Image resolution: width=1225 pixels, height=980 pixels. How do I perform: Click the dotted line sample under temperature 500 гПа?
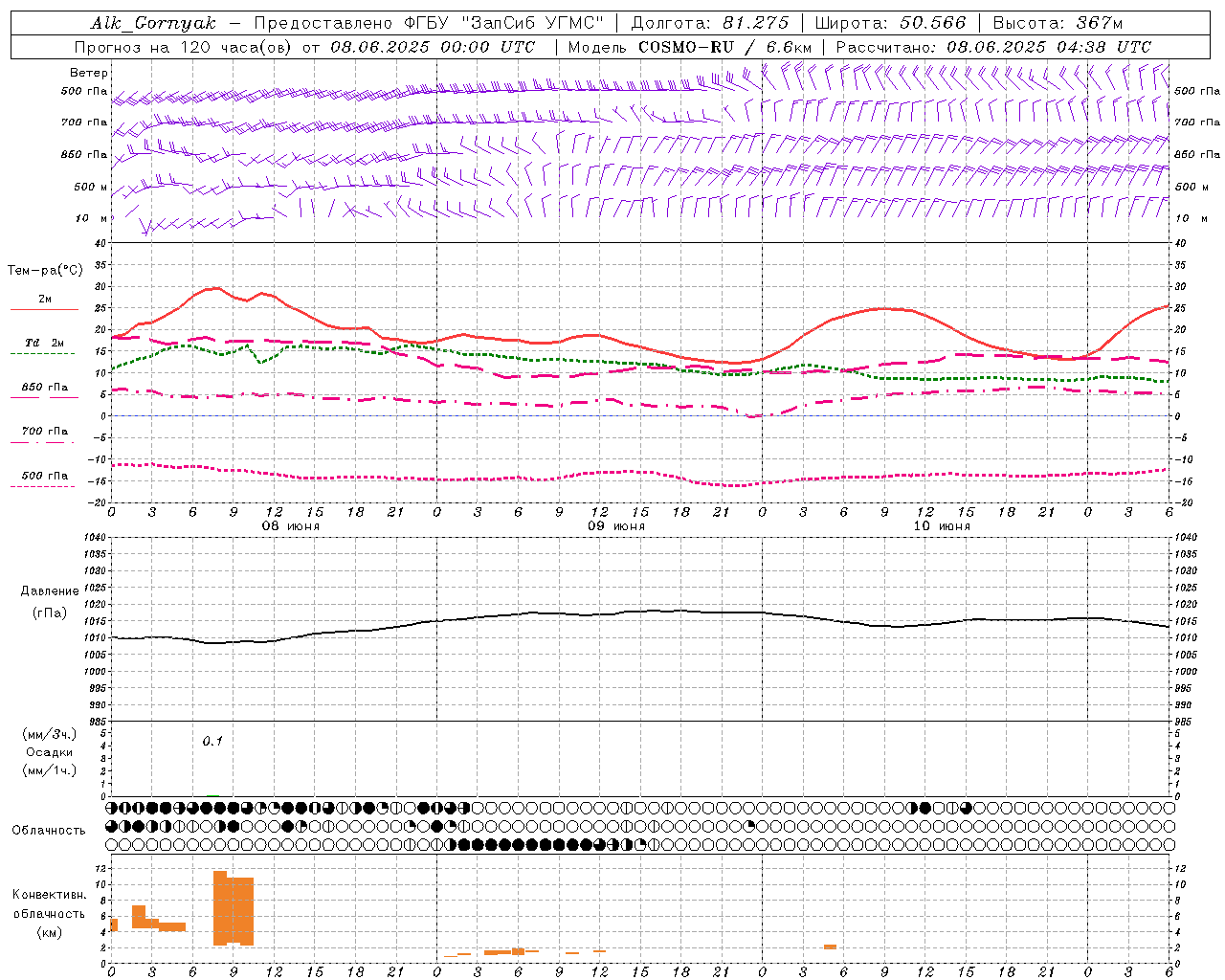pos(43,487)
